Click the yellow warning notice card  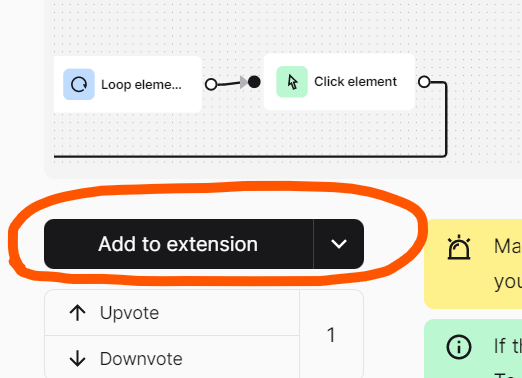pos(473,264)
